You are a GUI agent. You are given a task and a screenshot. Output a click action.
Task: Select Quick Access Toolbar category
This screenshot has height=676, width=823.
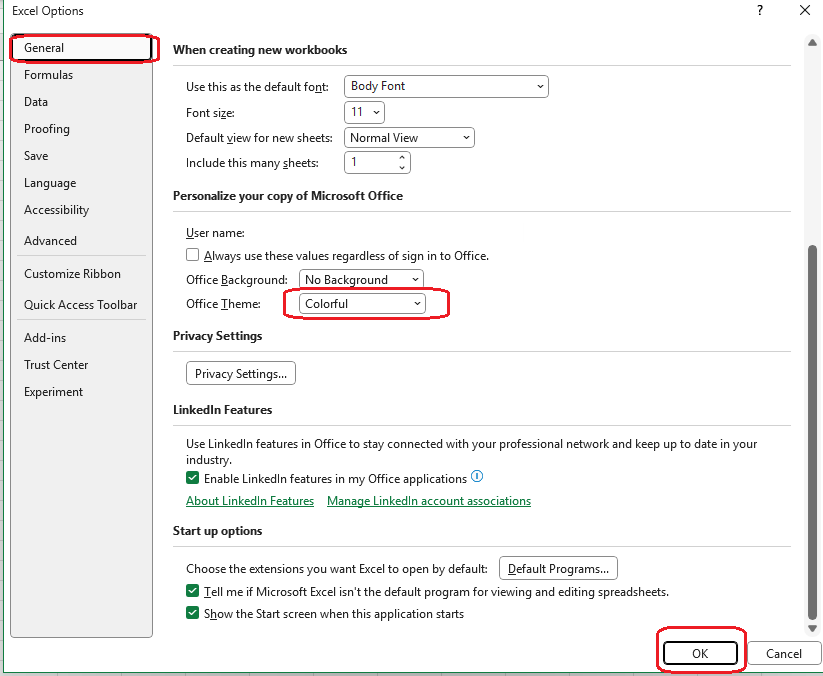click(x=81, y=304)
